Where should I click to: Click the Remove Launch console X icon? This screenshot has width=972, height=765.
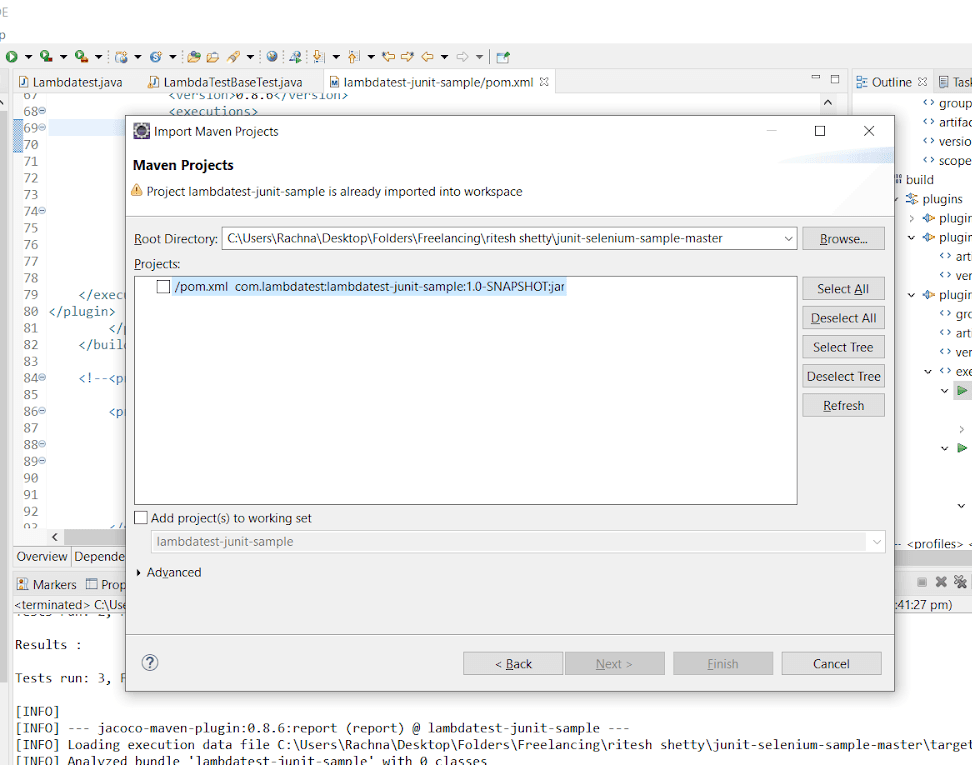[940, 583]
